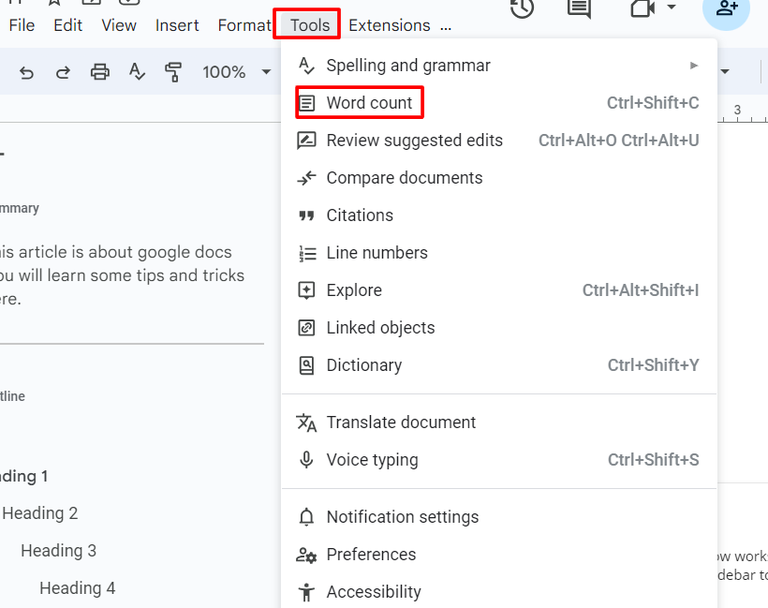Click the Ctrl+Shift+S shortcut label
The height and width of the screenshot is (608, 768).
tap(653, 460)
